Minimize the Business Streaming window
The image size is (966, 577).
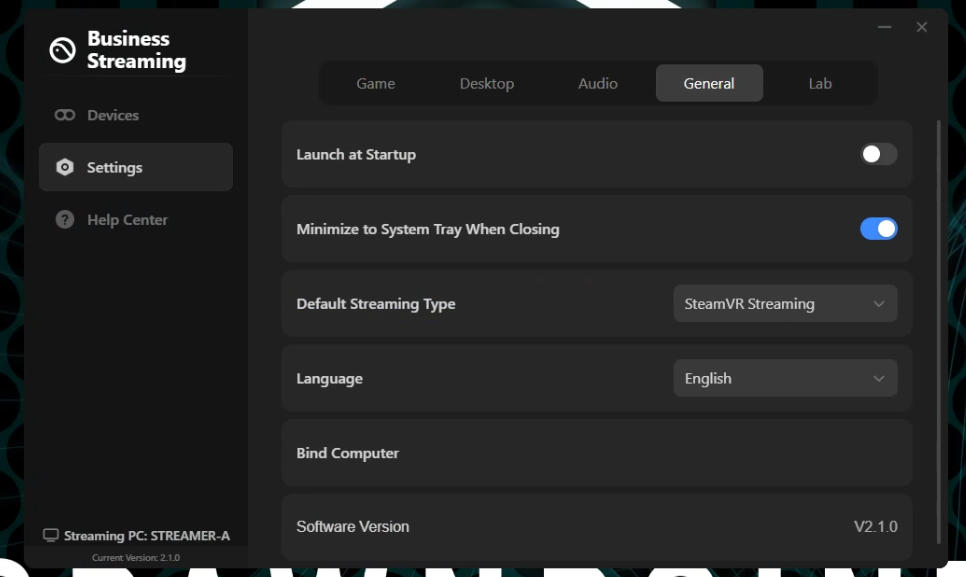coord(884,27)
